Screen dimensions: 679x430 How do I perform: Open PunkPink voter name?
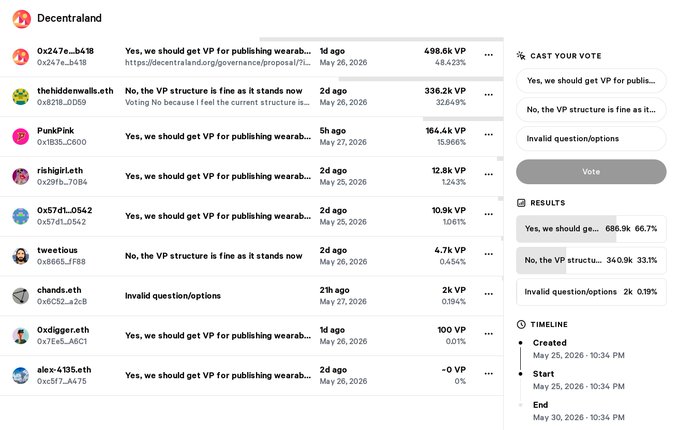[x=55, y=131]
